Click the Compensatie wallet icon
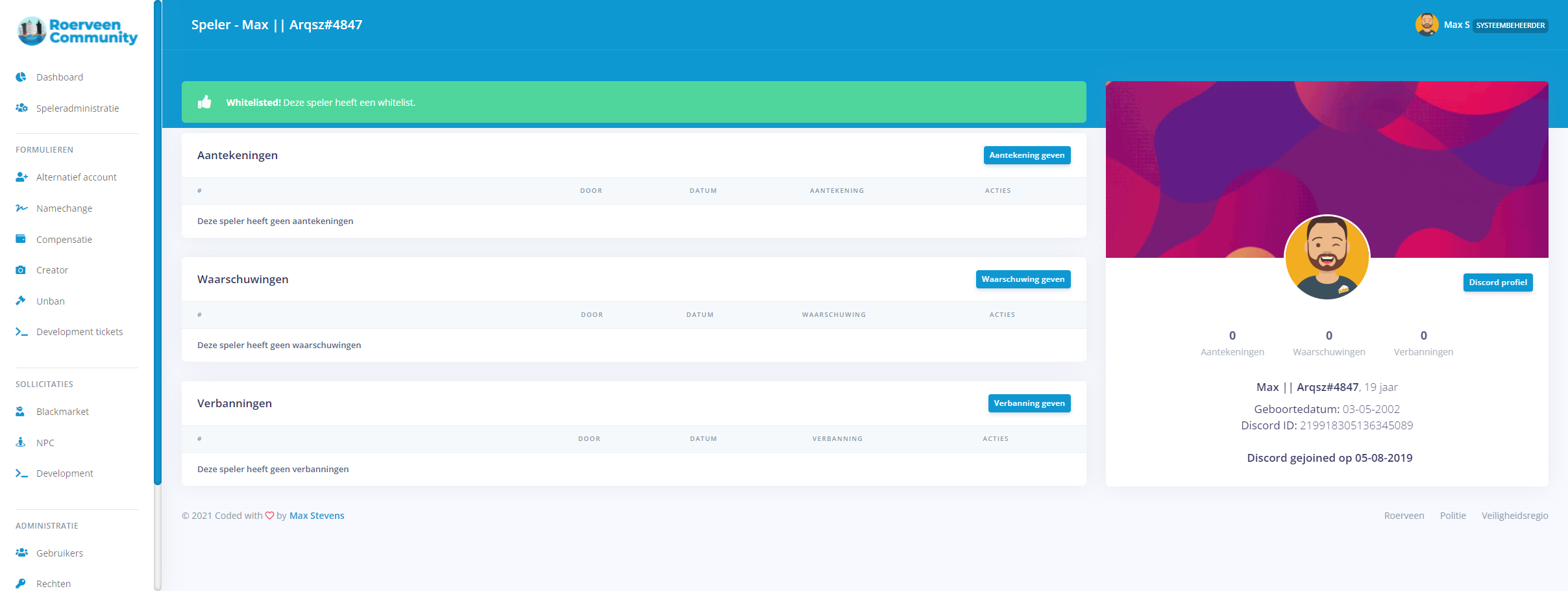 pyautogui.click(x=21, y=239)
